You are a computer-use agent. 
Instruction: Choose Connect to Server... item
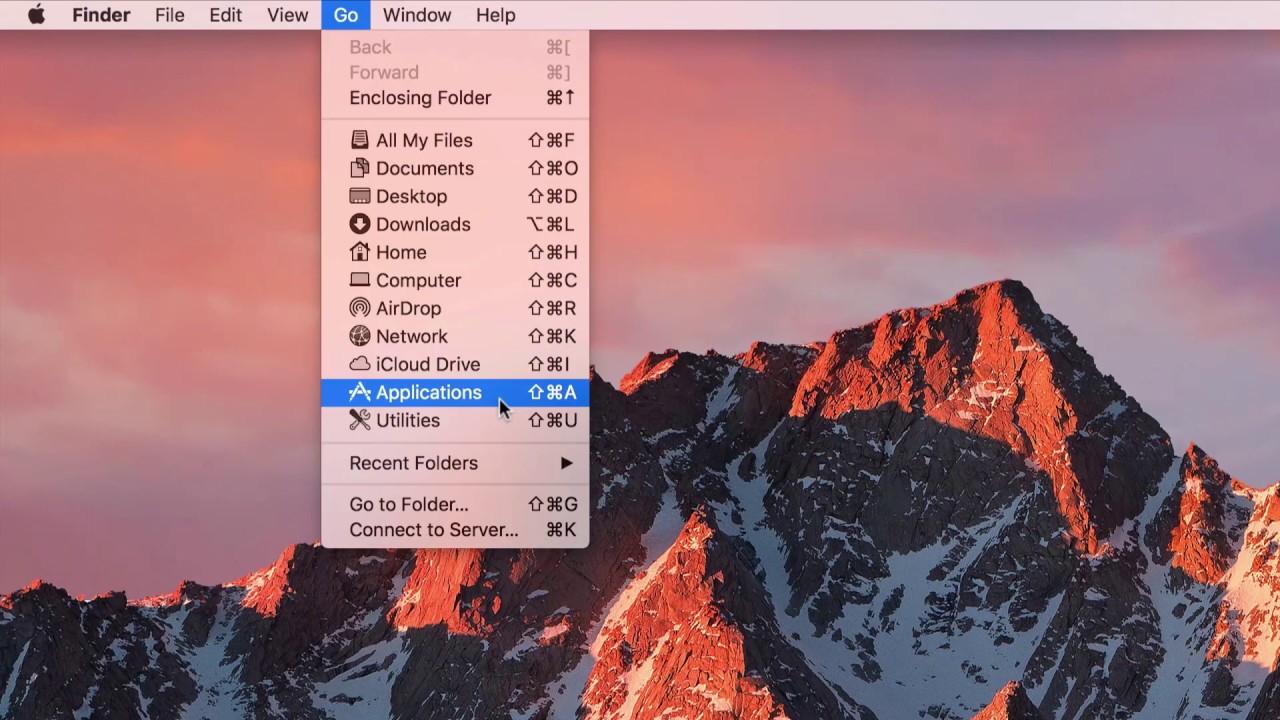pos(455,530)
